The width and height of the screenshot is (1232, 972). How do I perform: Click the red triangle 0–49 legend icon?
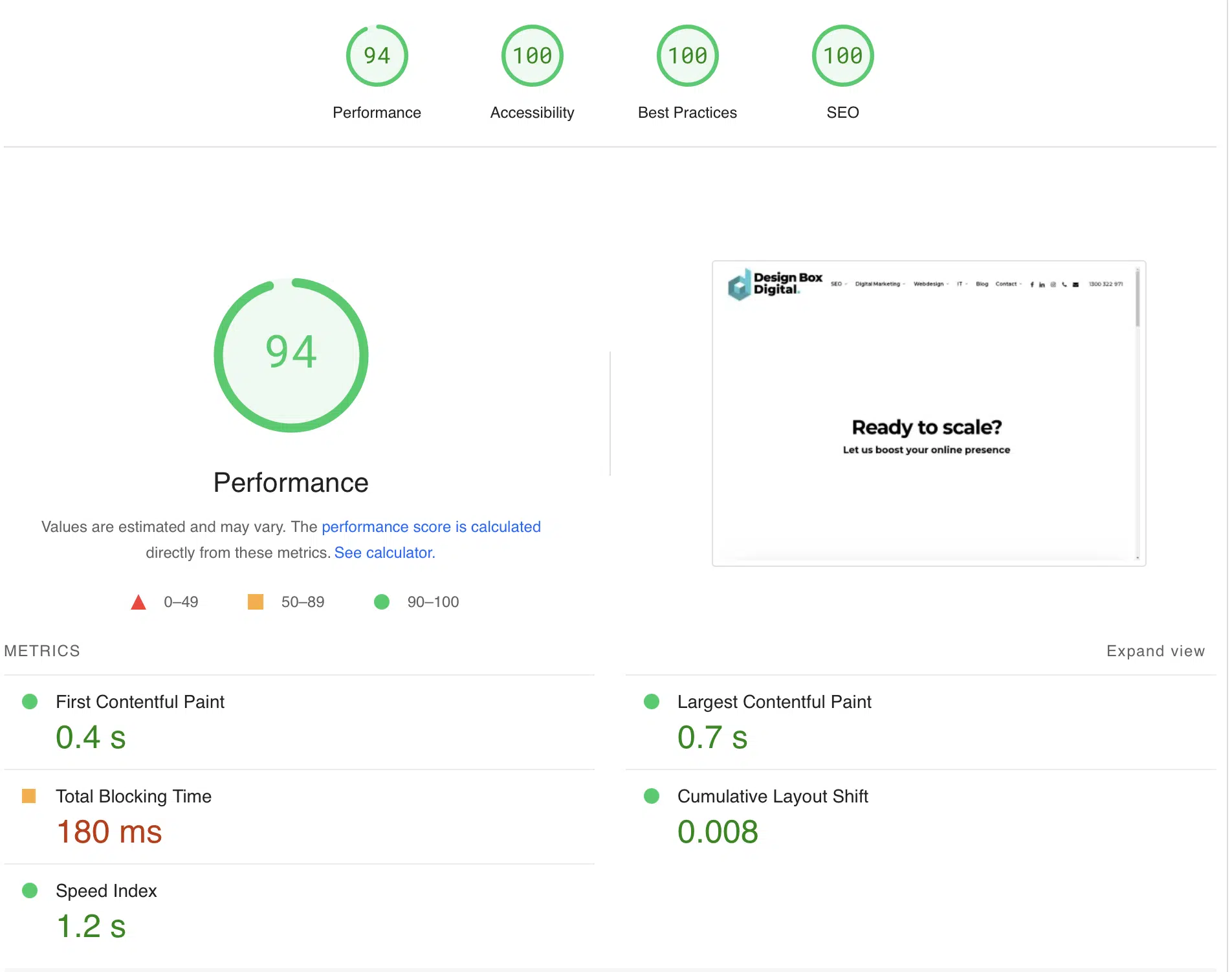[x=138, y=602]
